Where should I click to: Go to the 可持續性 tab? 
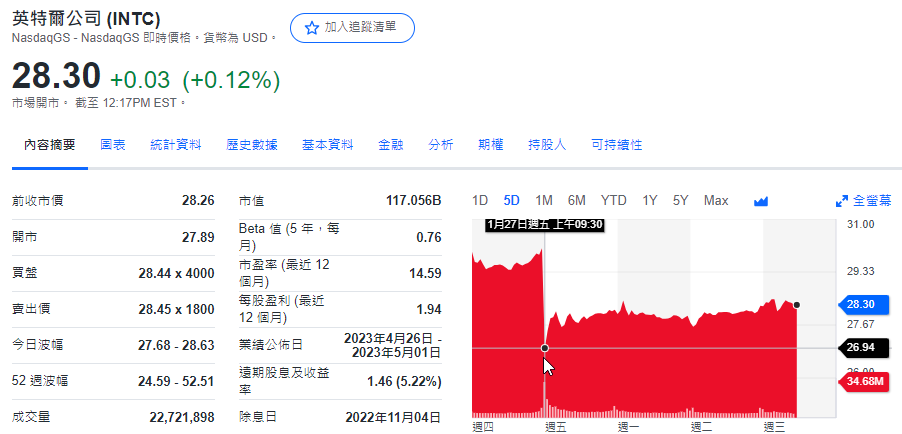click(617, 145)
